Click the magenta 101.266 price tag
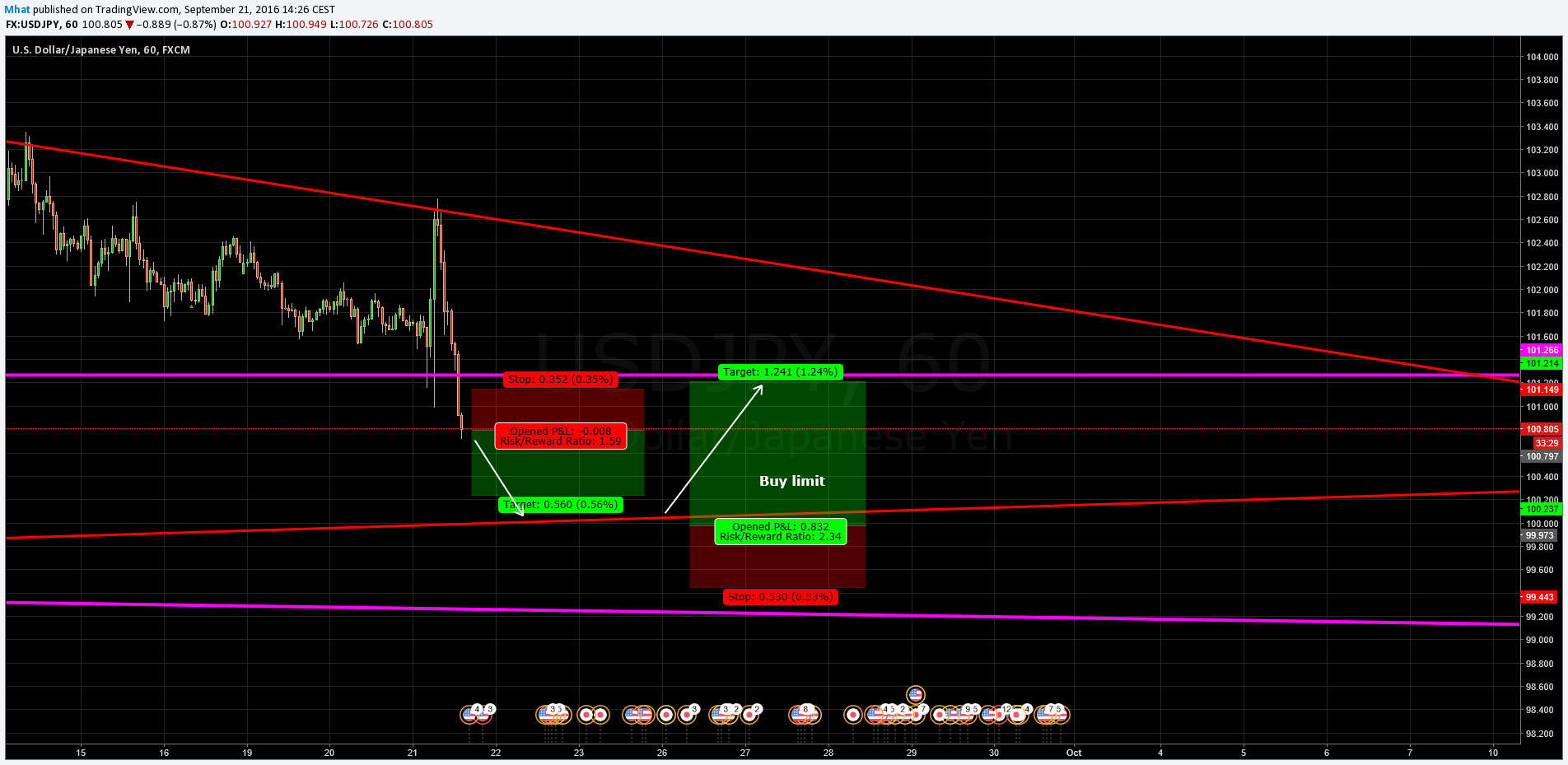This screenshot has width=1568, height=765. click(x=1541, y=351)
